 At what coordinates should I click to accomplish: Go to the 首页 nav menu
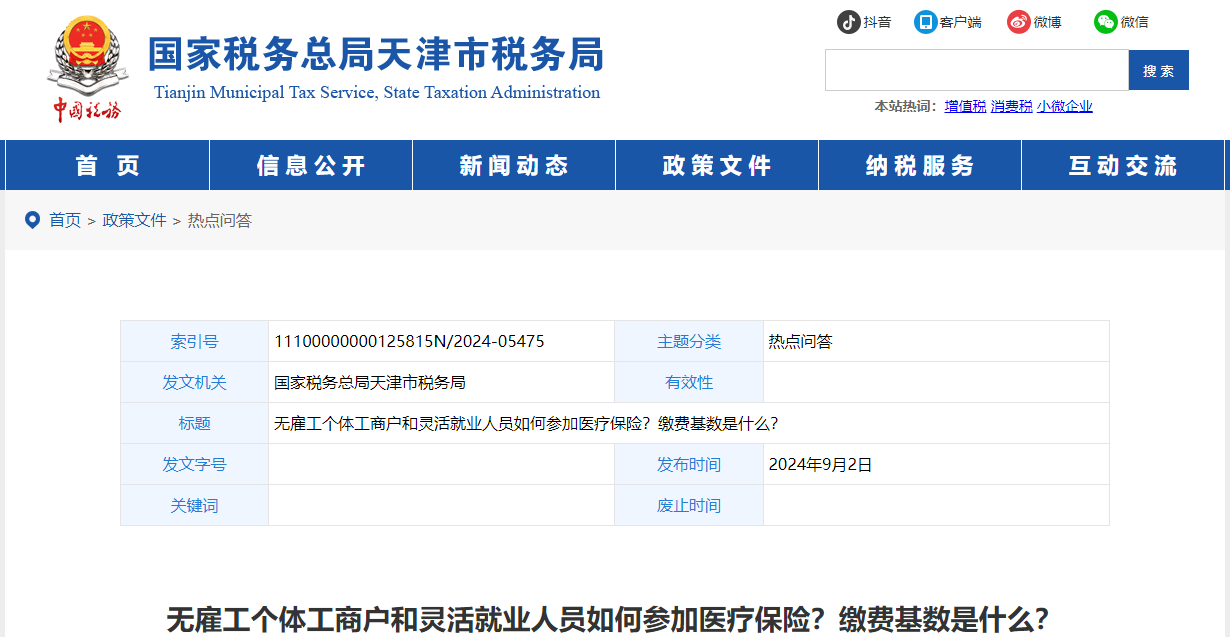tap(108, 165)
